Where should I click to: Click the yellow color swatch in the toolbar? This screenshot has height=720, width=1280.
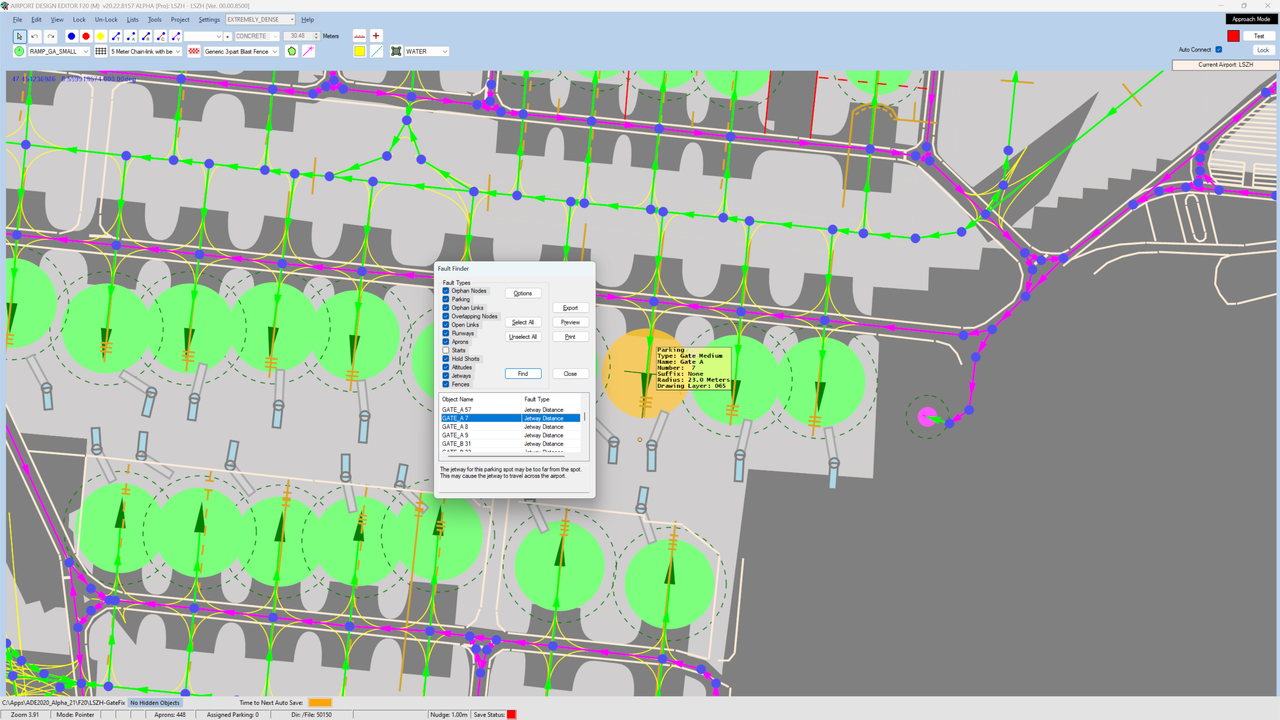click(359, 51)
